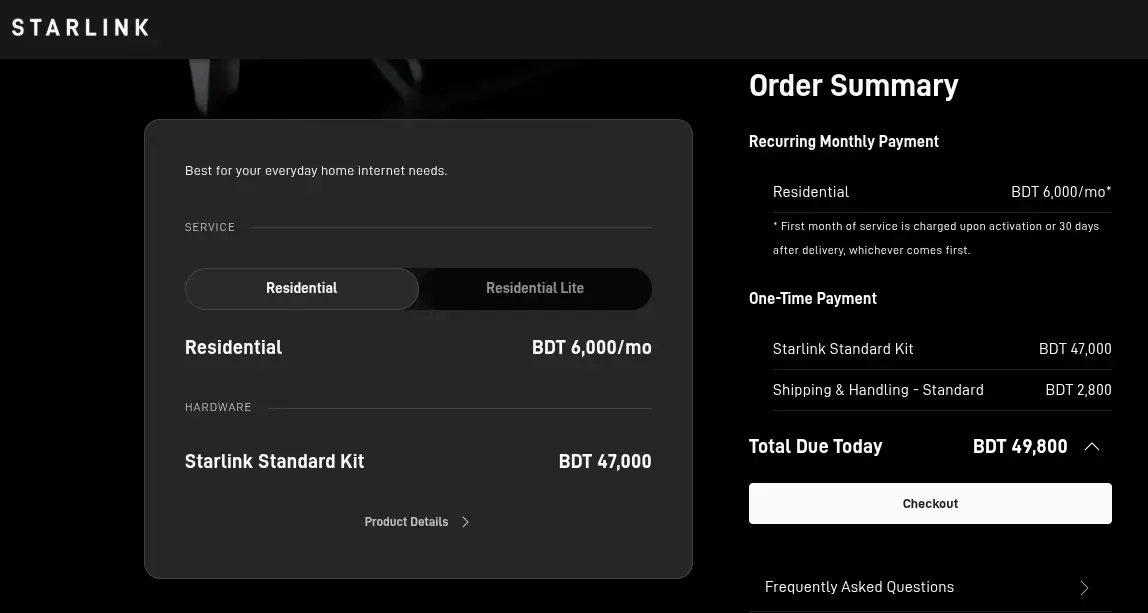The width and height of the screenshot is (1148, 613).
Task: Click the Recurring Monthly Payment heading
Action: point(843,141)
